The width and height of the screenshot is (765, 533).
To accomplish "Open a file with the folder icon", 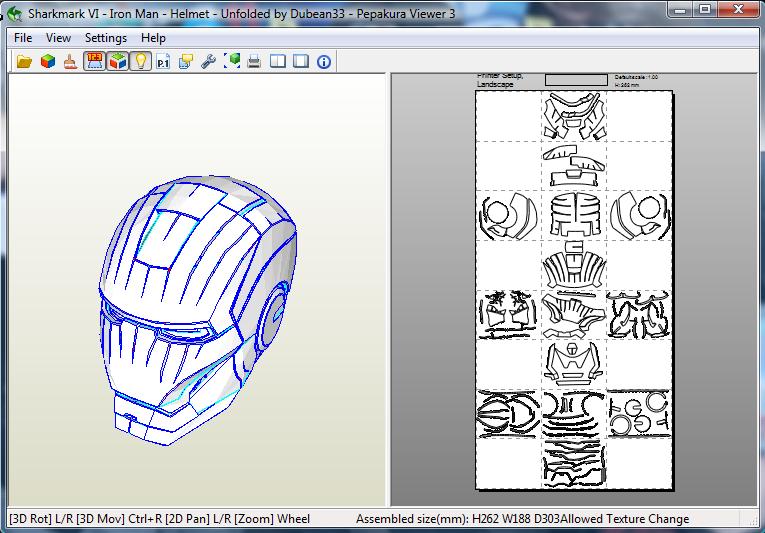I will coord(24,62).
